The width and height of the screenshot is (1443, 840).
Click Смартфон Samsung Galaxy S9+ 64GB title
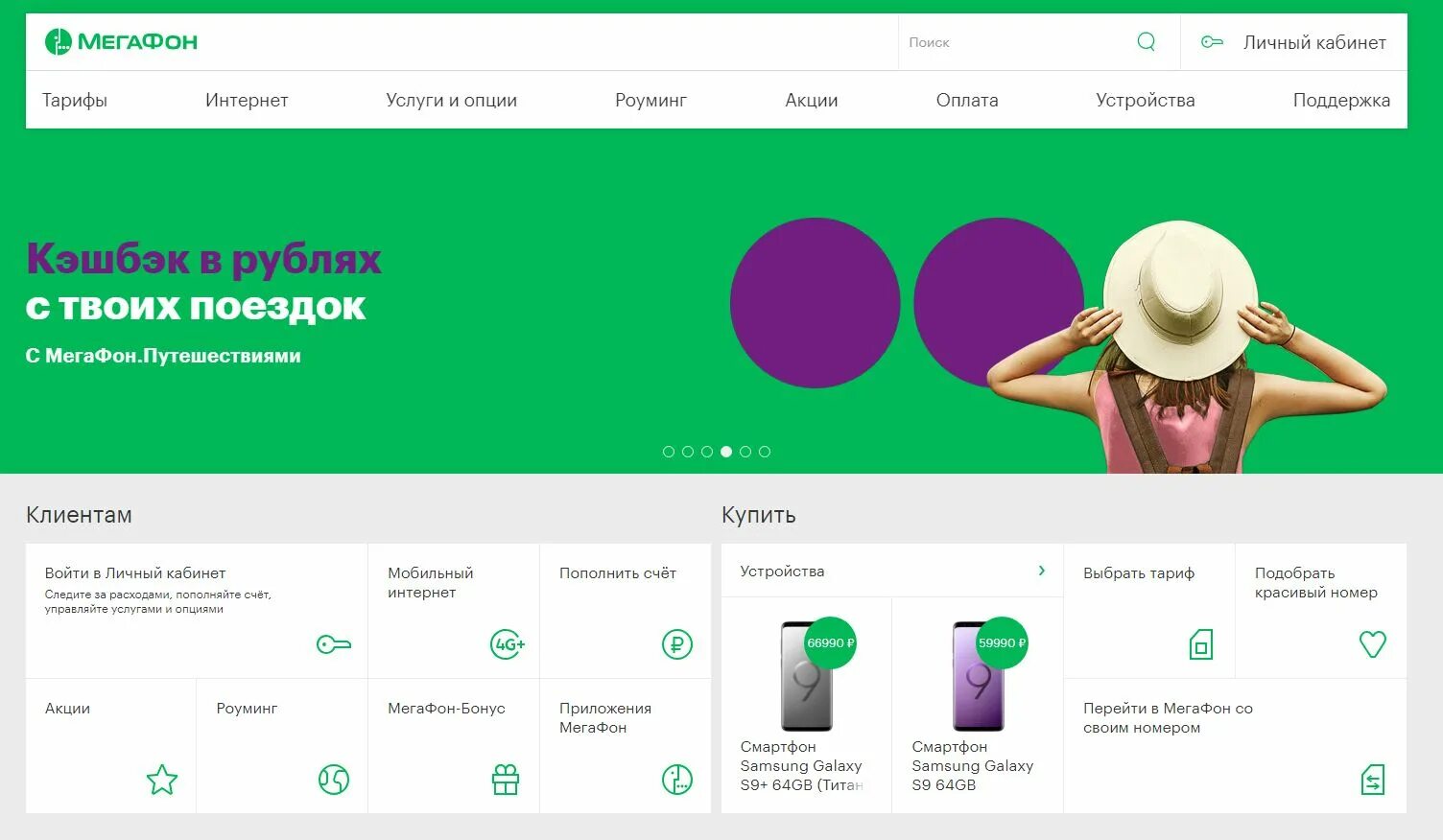(803, 765)
